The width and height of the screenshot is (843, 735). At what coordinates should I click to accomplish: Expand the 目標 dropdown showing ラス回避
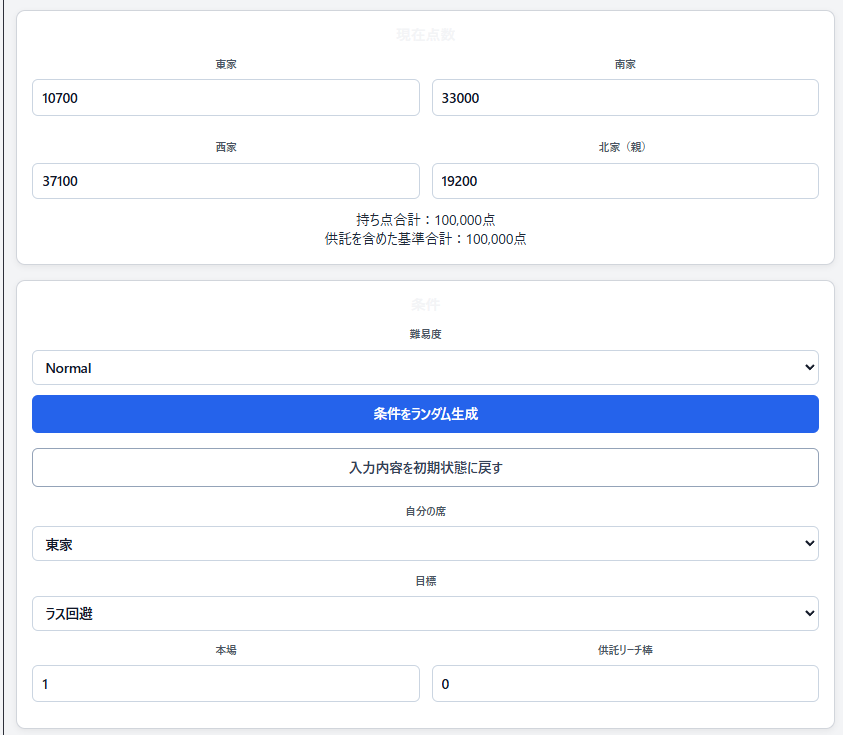425,613
